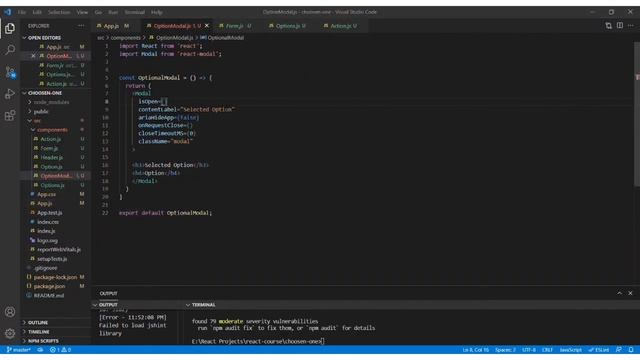Open the Explorer view in activity bar
Viewport: 640px width, 360px height.
pos(10,28)
